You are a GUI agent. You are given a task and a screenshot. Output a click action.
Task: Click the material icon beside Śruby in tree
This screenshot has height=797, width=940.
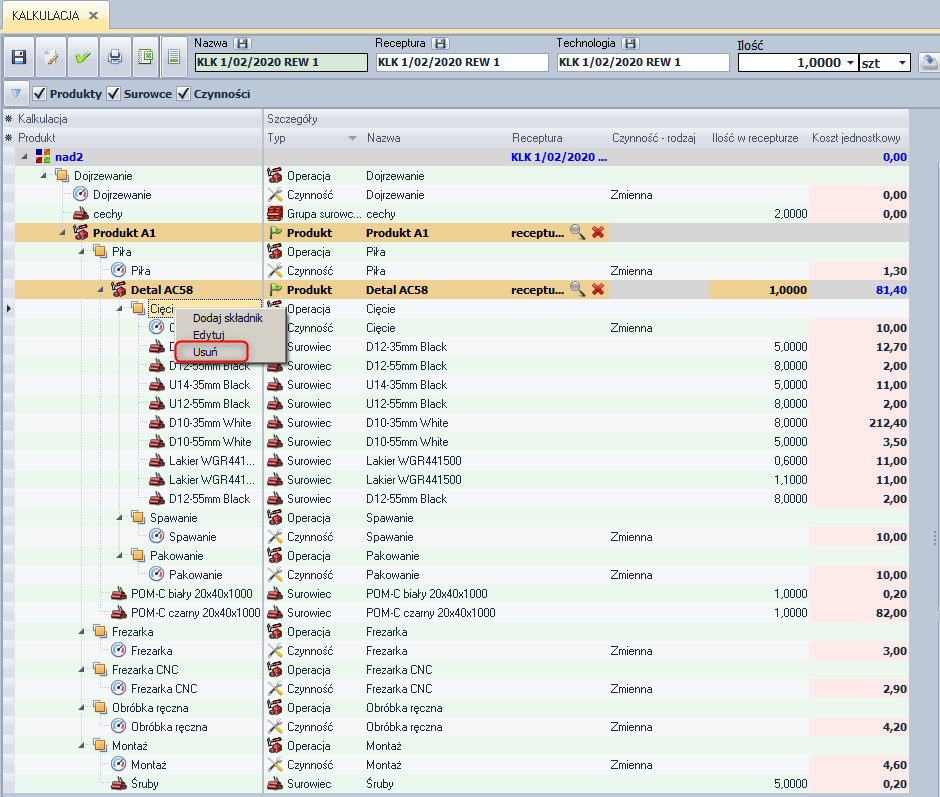pyautogui.click(x=119, y=783)
